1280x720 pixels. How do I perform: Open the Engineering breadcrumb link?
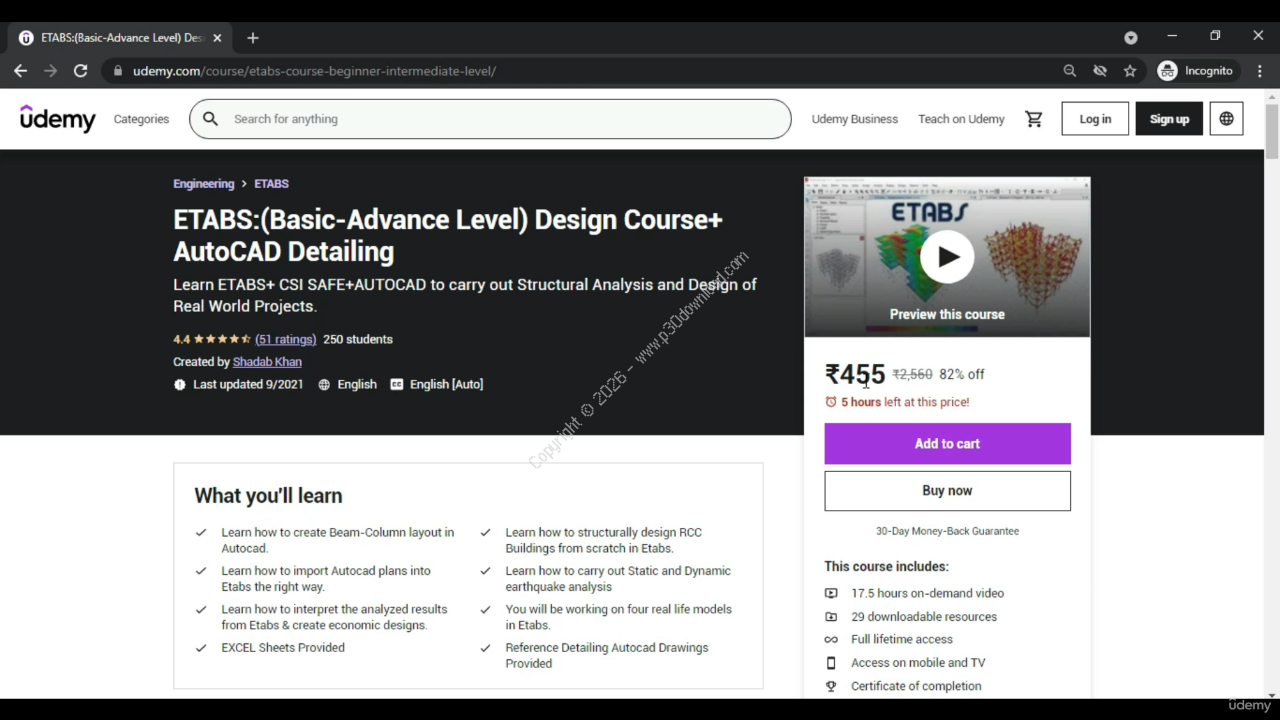(203, 184)
